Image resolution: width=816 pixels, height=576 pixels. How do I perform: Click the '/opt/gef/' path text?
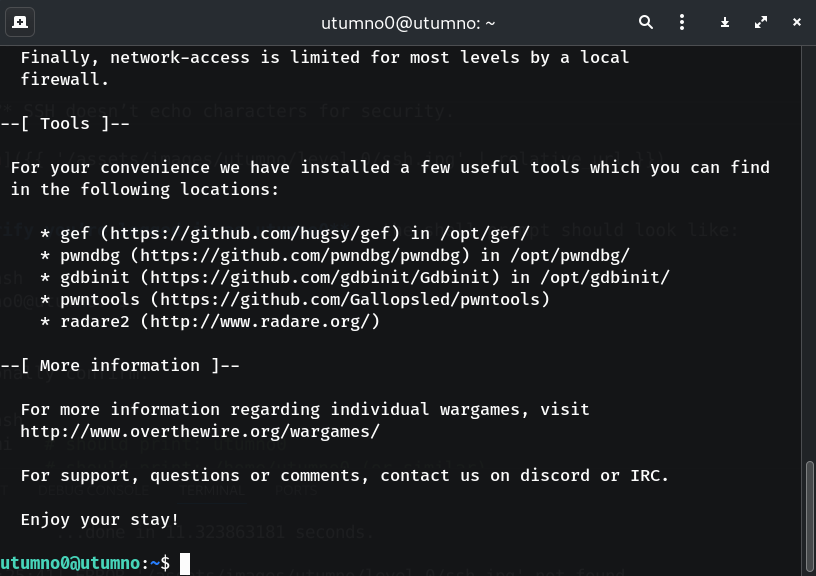click(485, 233)
